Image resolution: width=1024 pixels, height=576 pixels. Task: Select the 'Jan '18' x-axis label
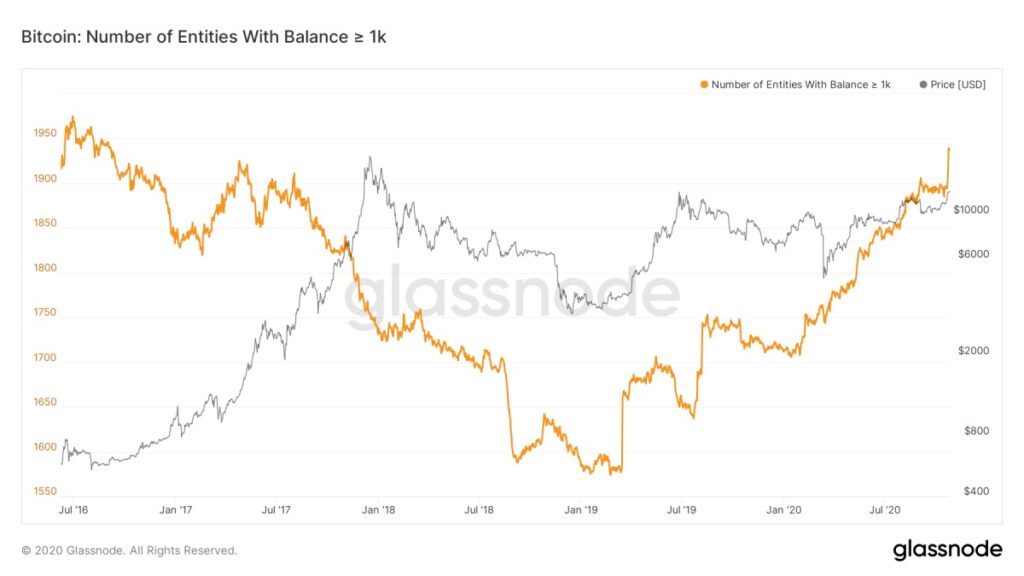(378, 509)
